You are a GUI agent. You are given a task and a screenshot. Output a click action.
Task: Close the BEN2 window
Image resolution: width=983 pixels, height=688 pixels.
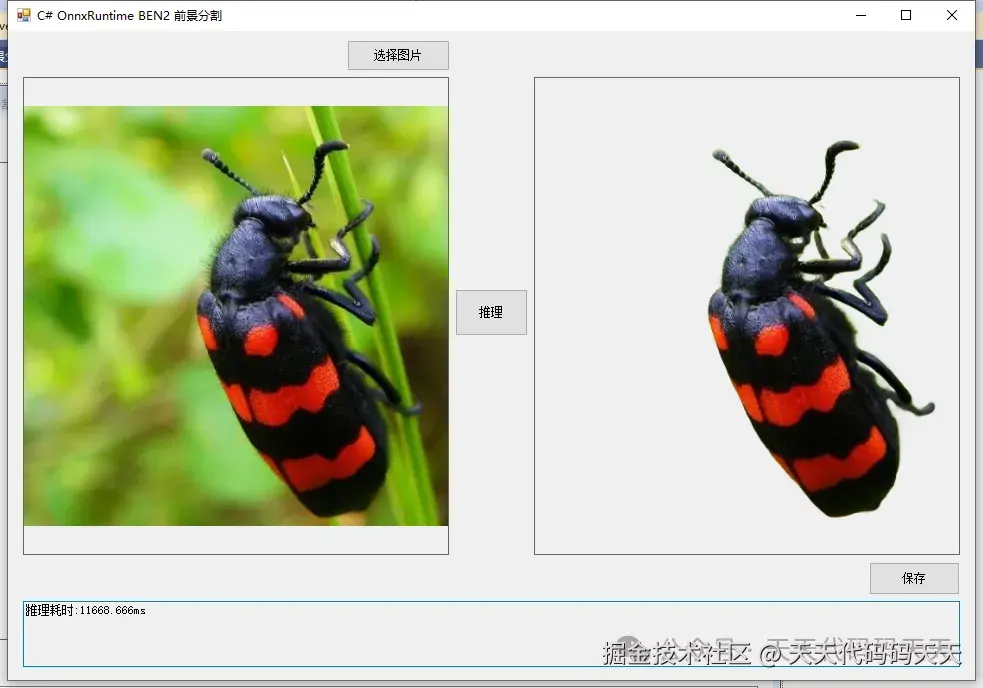pos(952,15)
